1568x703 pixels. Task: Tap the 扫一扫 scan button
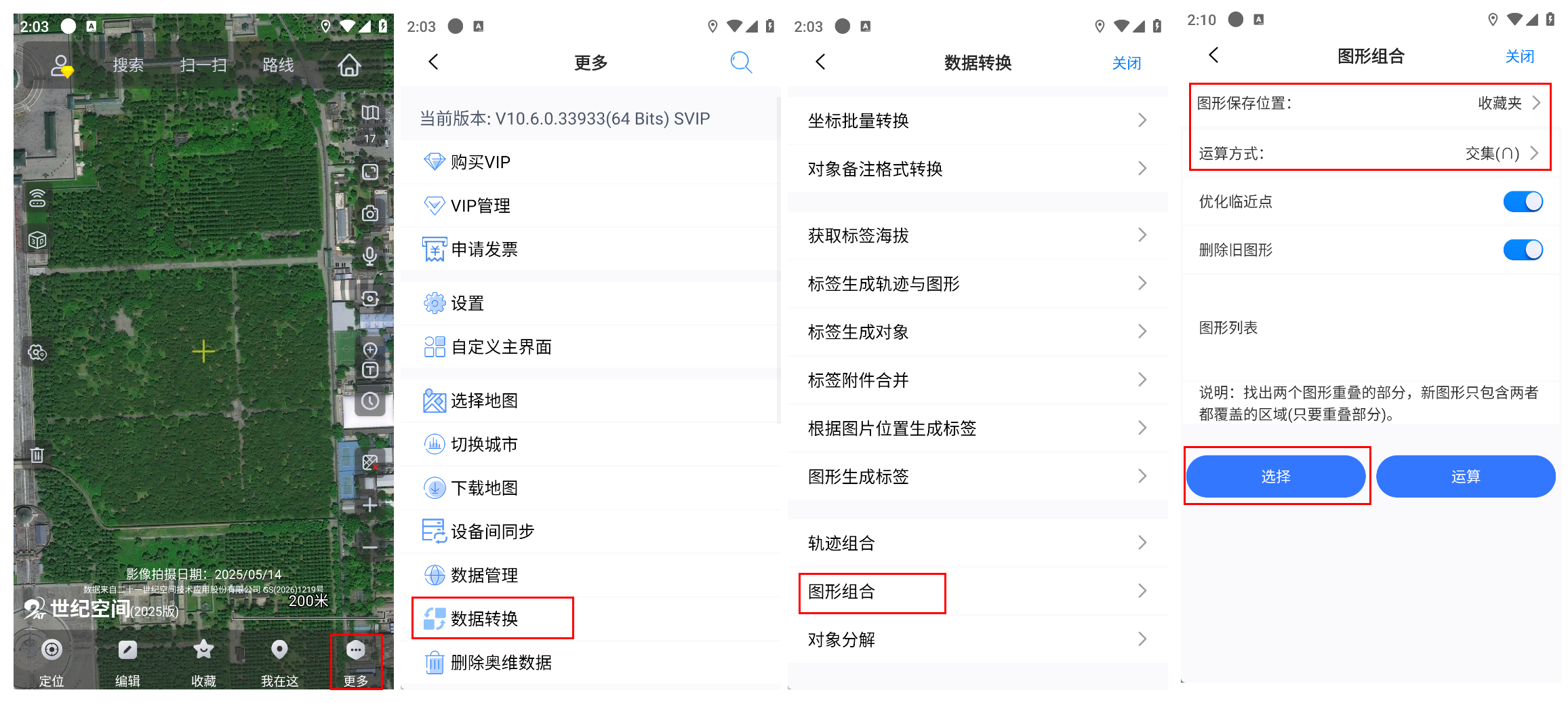click(x=203, y=65)
